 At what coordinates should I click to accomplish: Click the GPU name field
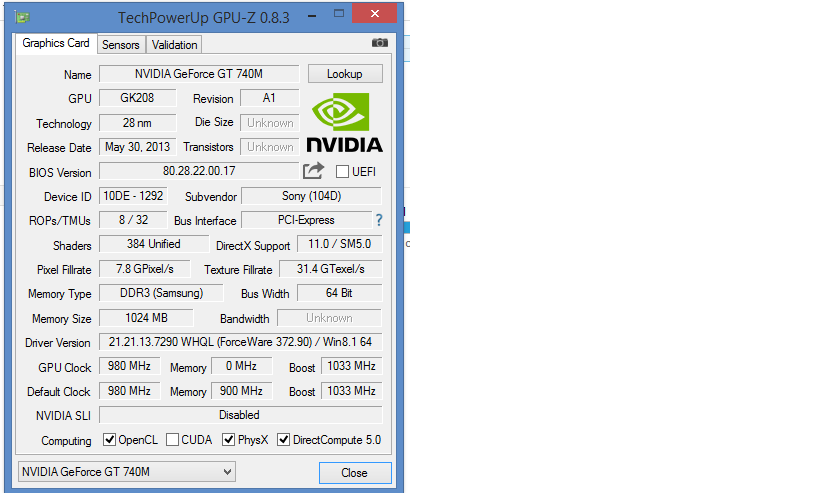click(x=199, y=74)
